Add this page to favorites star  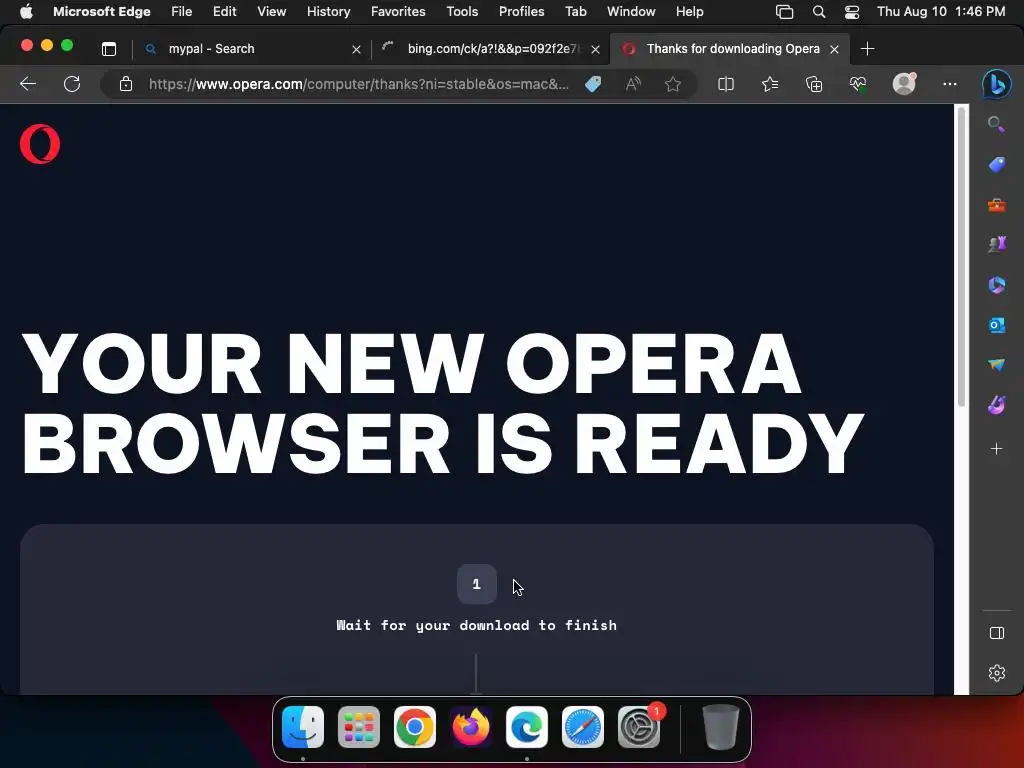[673, 84]
